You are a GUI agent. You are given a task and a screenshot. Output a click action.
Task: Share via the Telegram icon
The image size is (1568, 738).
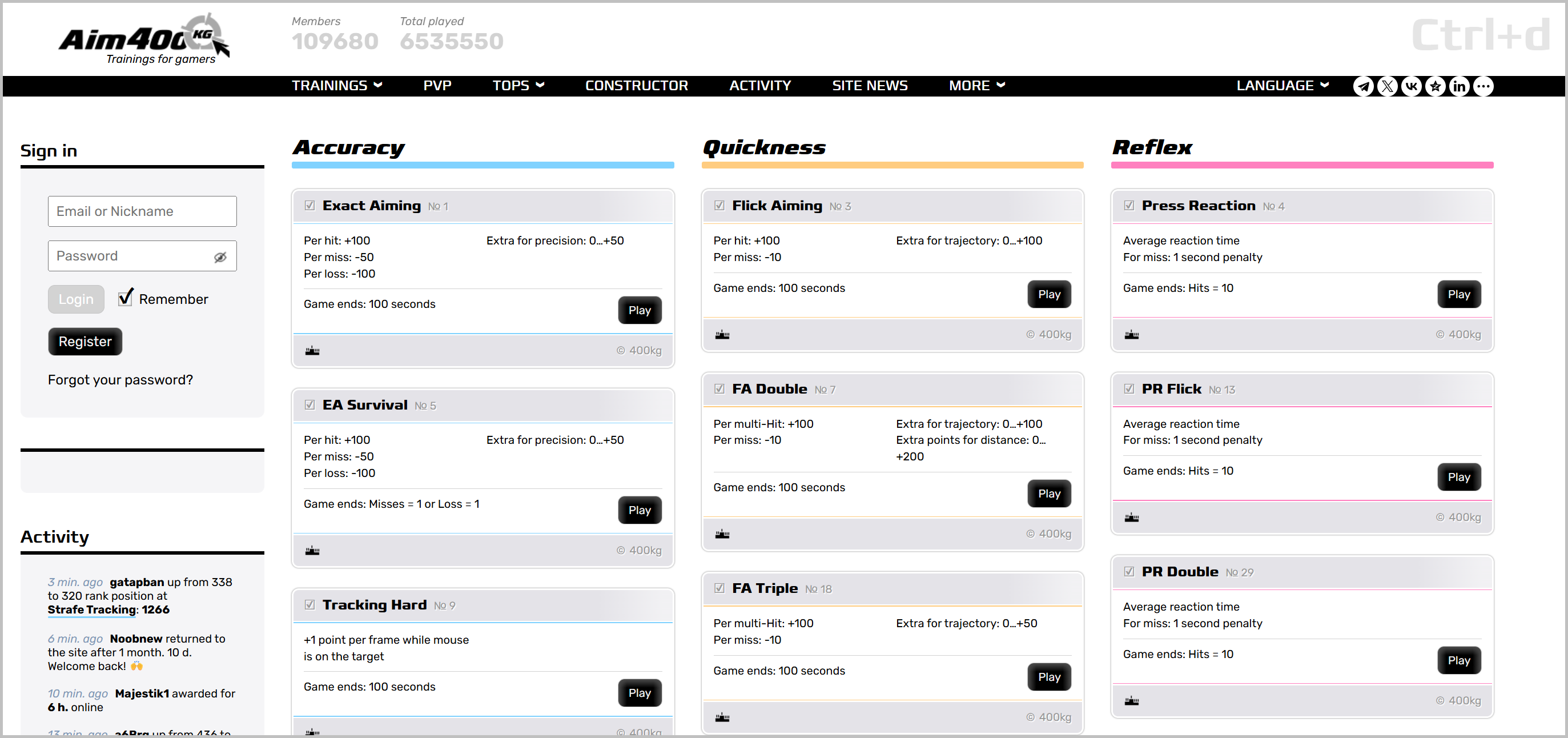pos(1364,86)
